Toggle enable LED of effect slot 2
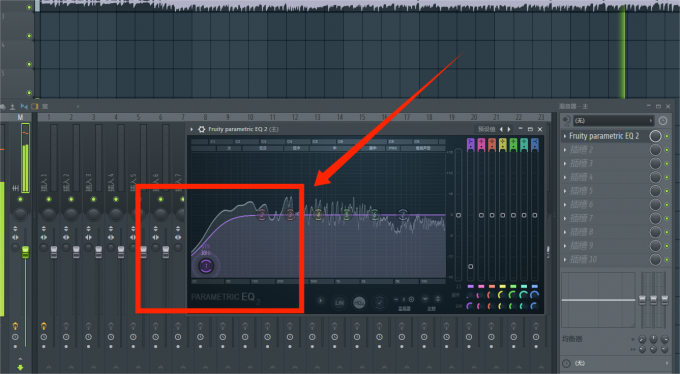 [667, 150]
